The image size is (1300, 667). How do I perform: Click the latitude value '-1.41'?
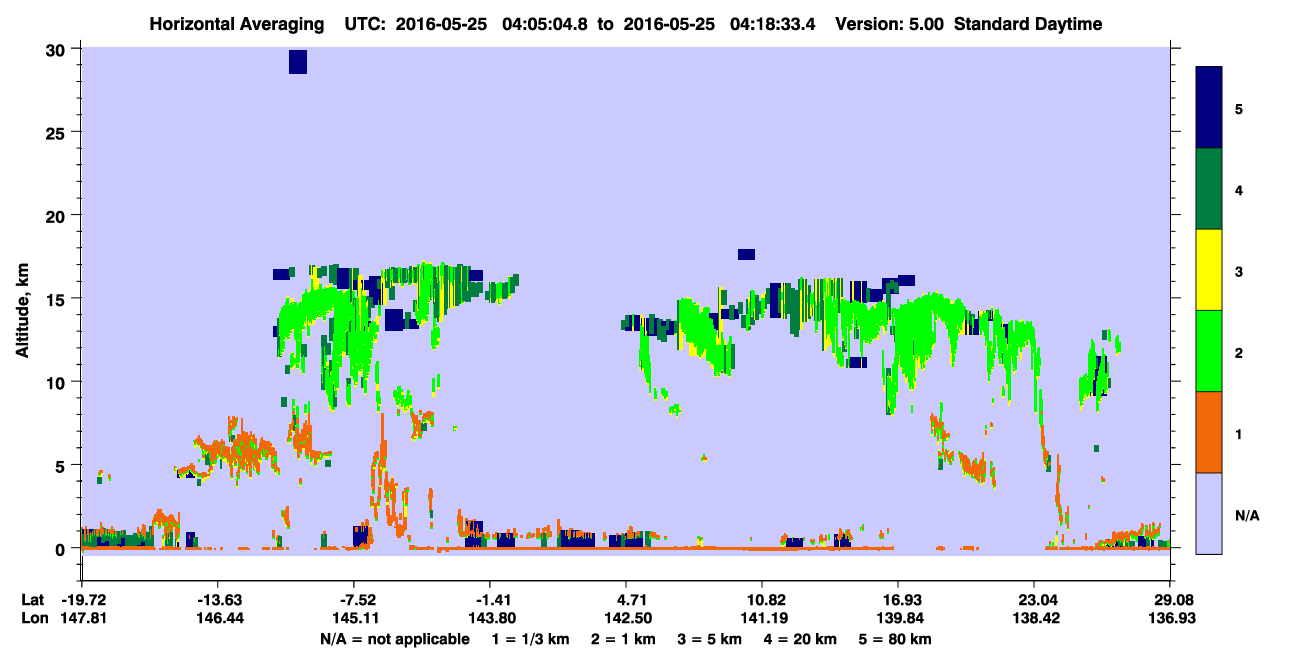click(x=490, y=600)
